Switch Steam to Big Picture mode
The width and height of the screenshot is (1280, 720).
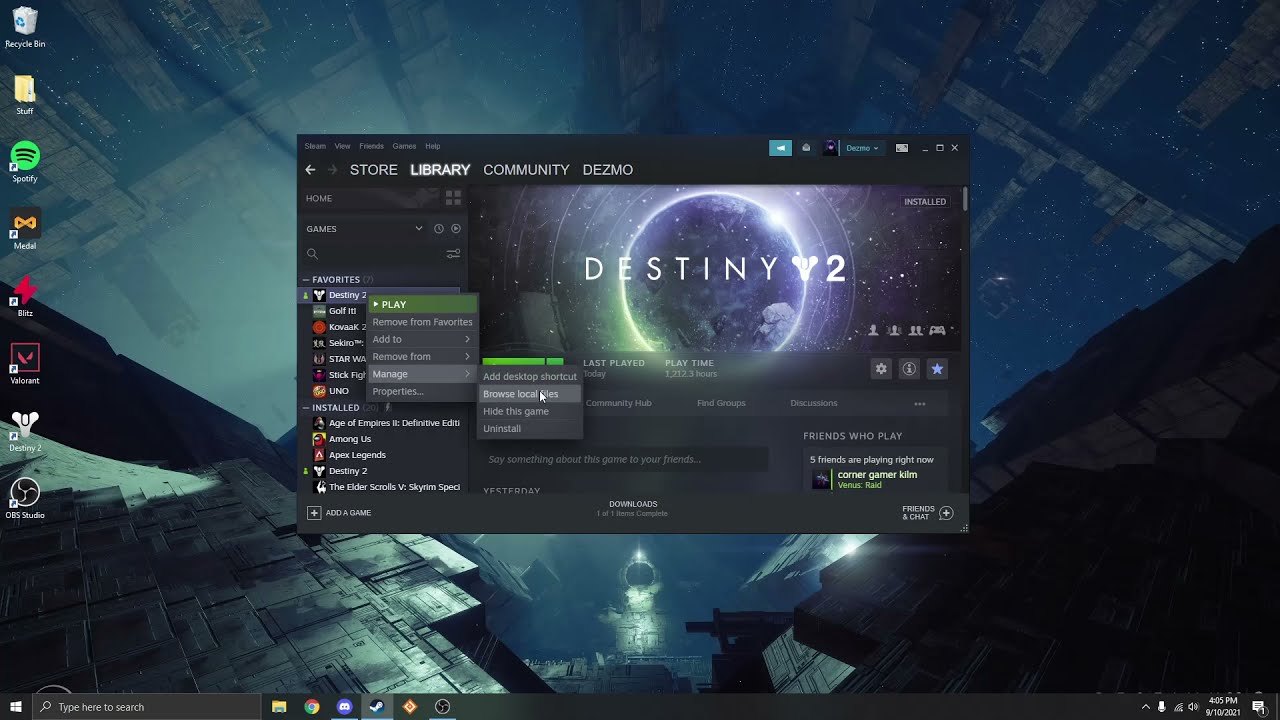coord(902,148)
